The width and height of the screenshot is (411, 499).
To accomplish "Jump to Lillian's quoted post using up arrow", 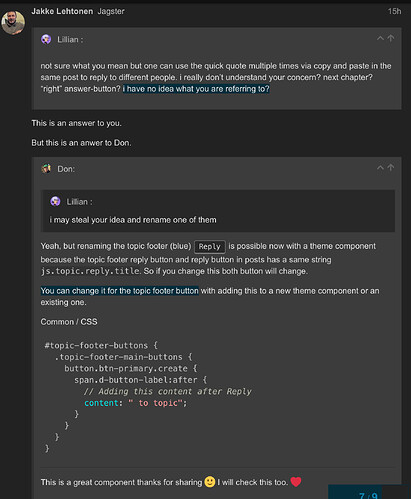I will (x=391, y=38).
